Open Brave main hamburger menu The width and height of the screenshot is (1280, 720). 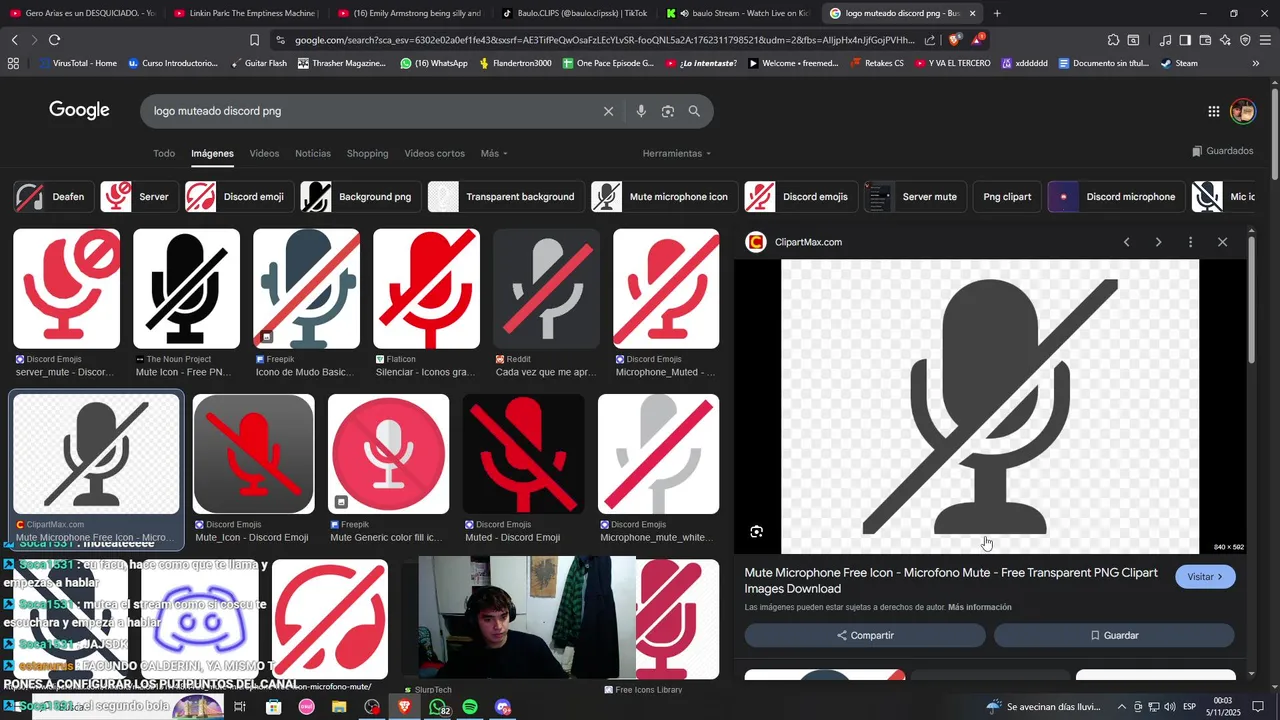click(1265, 40)
